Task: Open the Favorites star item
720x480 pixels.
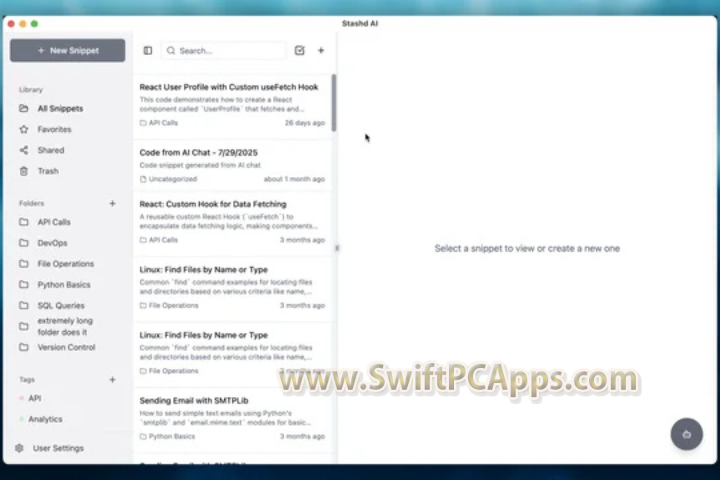Action: click(54, 129)
